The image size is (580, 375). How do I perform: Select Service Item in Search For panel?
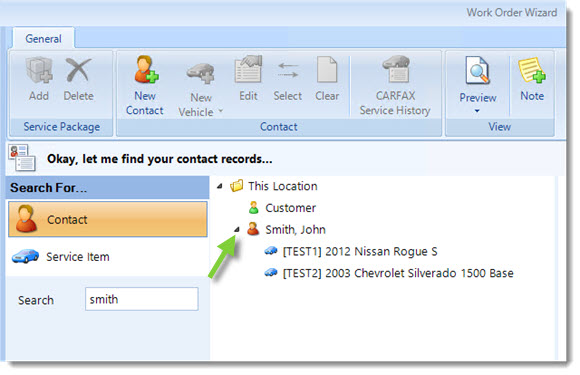[108, 256]
